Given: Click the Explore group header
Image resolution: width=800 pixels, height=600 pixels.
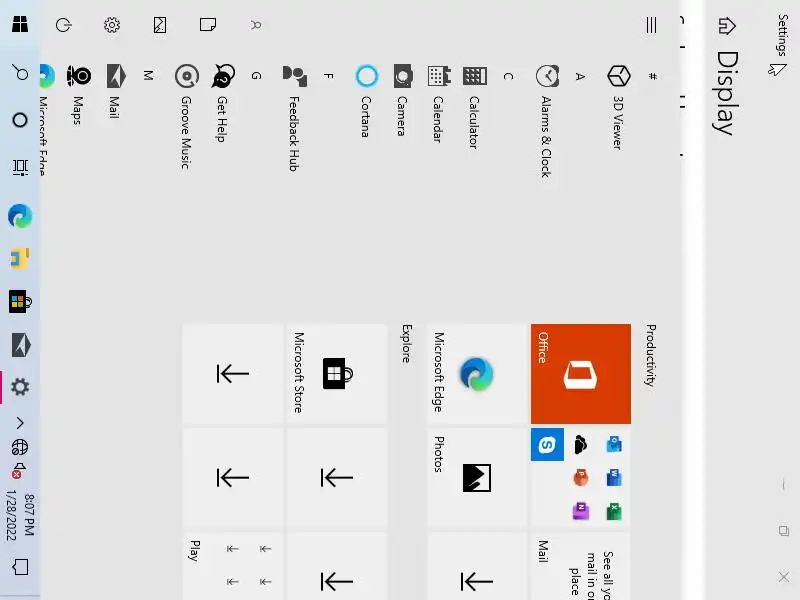Looking at the screenshot, I should [407, 343].
